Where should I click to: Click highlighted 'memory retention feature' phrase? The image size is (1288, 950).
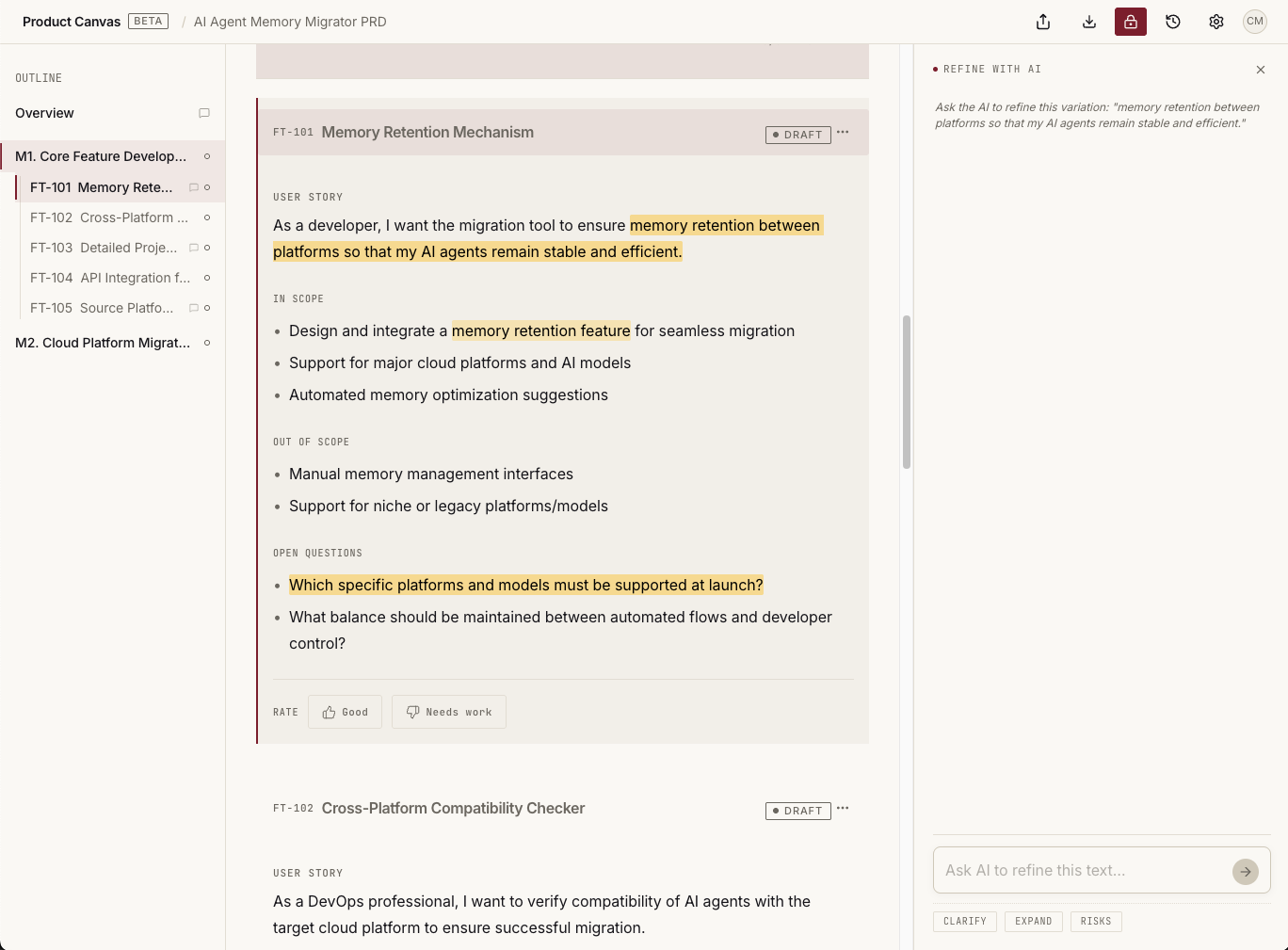tap(541, 330)
